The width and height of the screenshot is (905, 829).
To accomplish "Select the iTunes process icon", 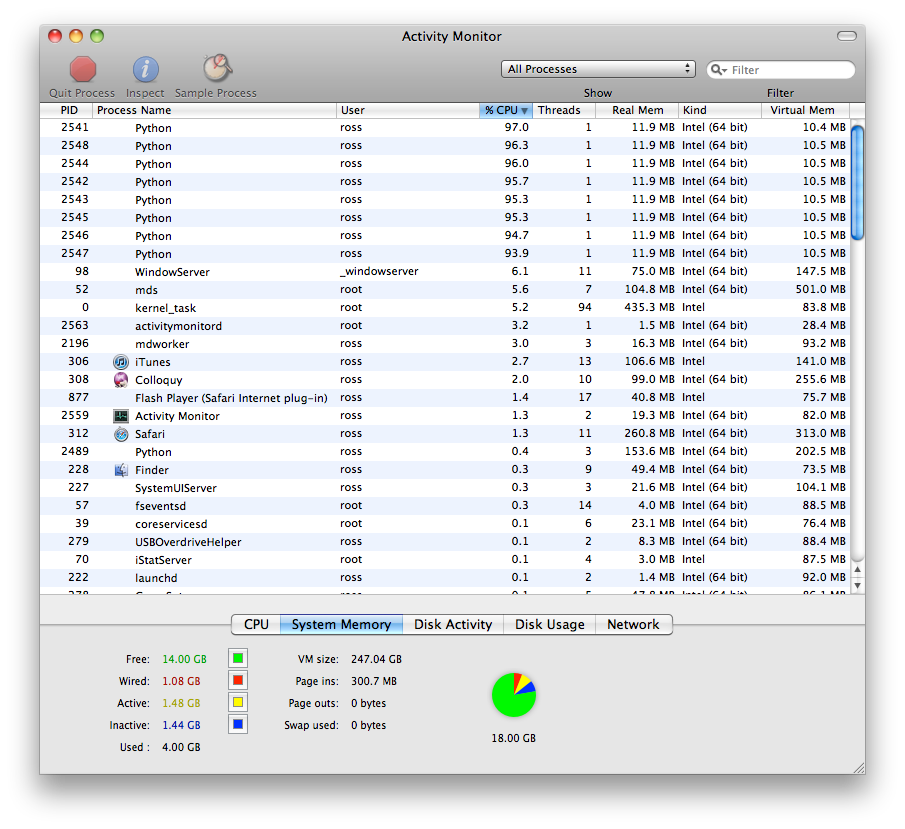I will 121,362.
